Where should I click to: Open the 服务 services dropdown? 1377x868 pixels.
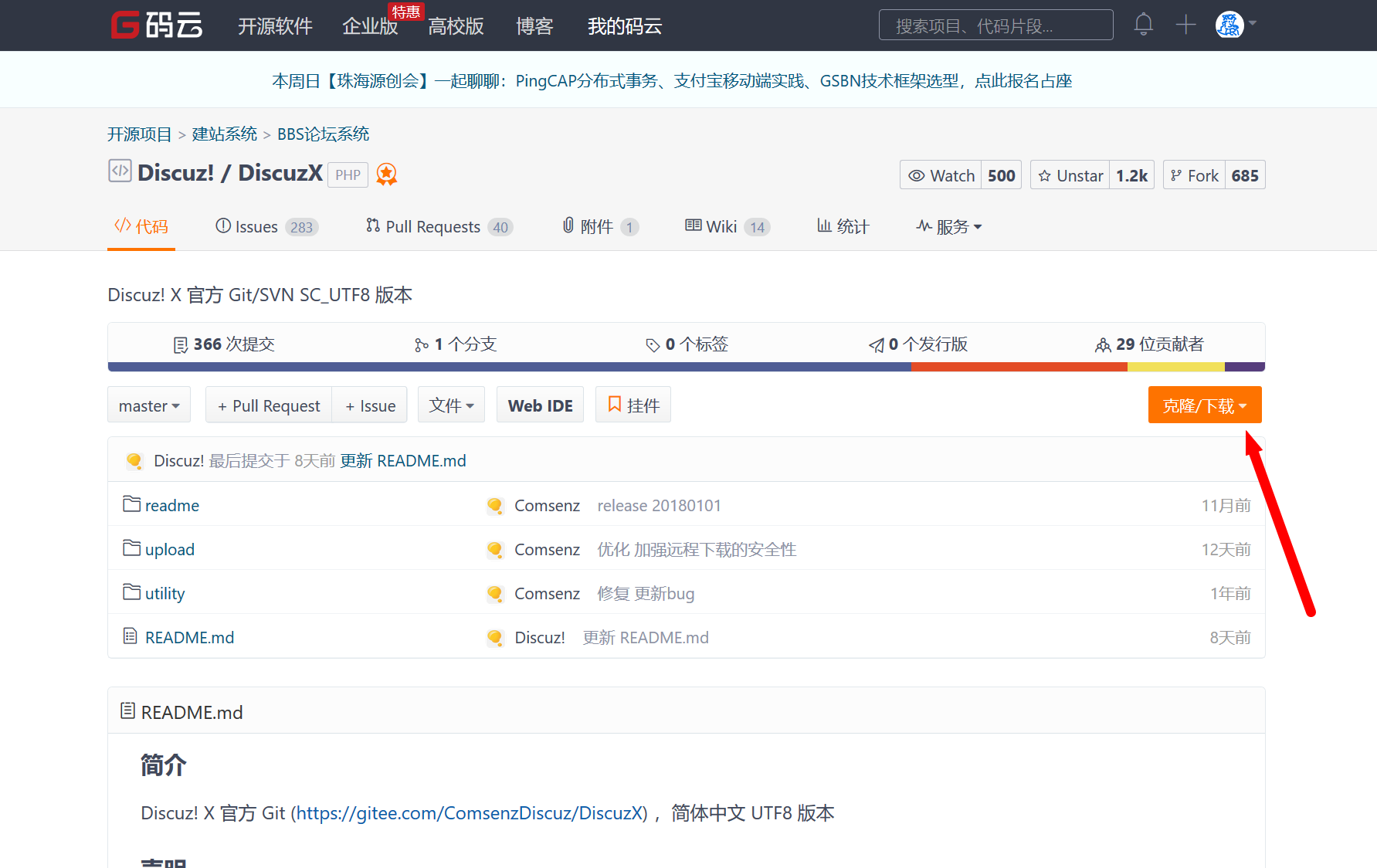pos(949,226)
